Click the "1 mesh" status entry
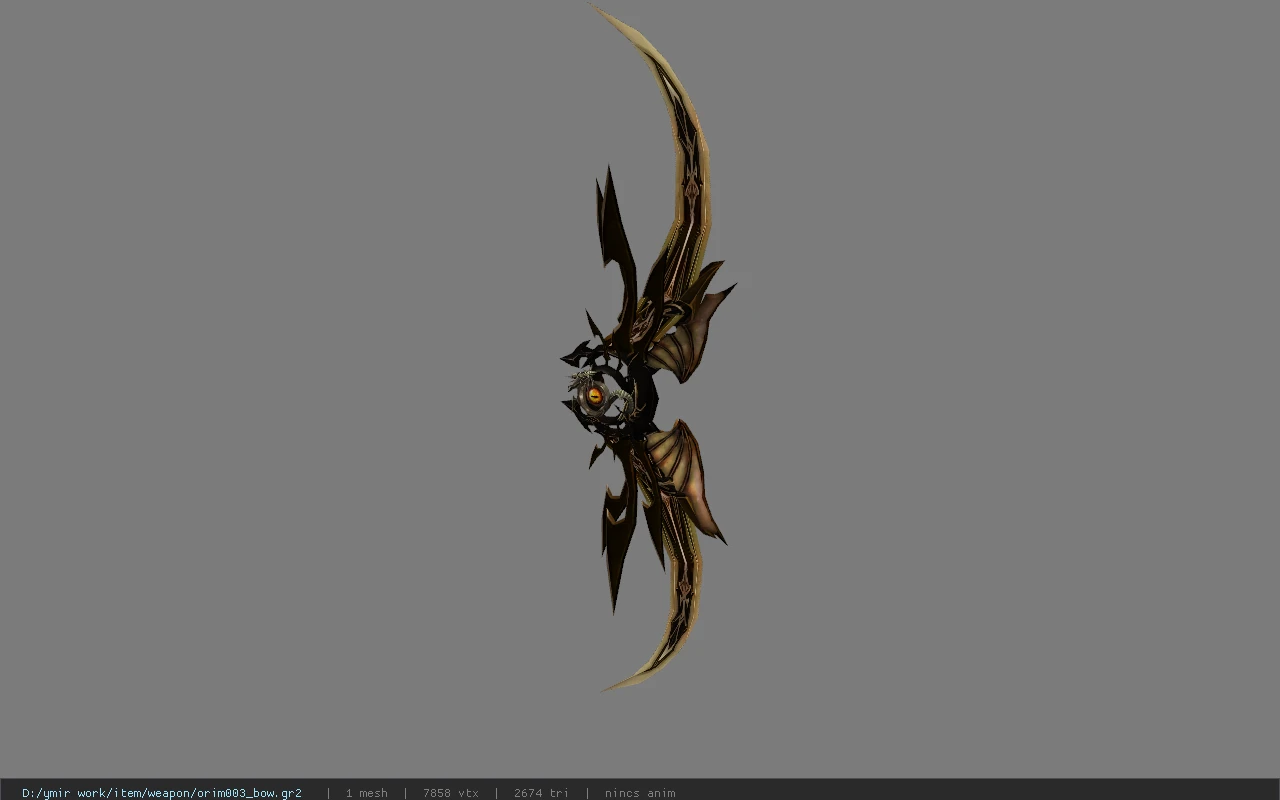 367,793
